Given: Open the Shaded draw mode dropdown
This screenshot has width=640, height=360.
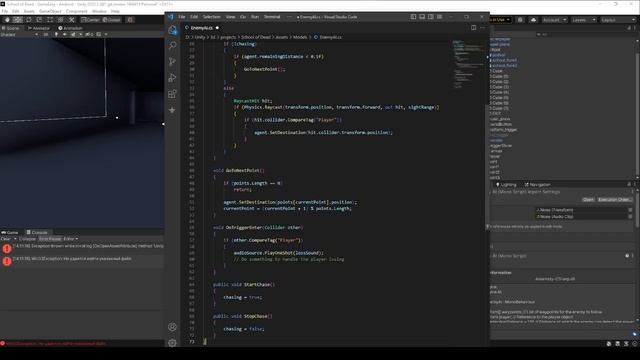Looking at the screenshot, I should click(19, 35).
